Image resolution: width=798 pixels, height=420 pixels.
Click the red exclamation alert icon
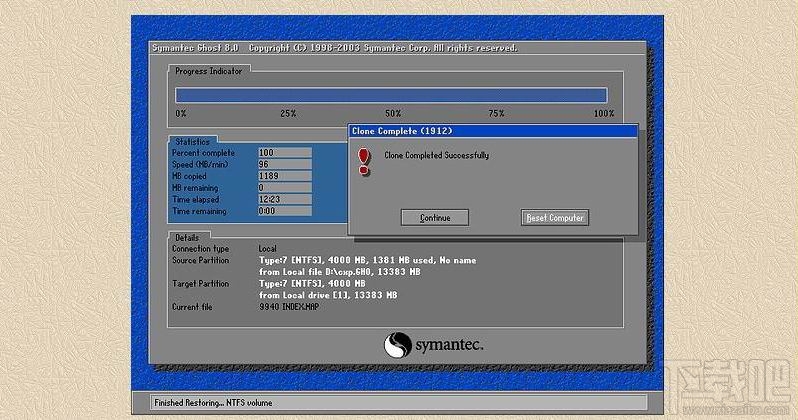363,162
